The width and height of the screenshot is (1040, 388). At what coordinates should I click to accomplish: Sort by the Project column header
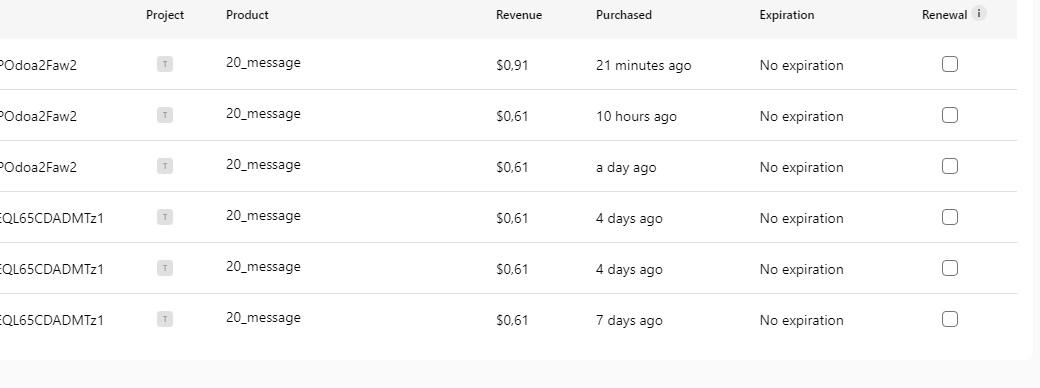point(165,15)
